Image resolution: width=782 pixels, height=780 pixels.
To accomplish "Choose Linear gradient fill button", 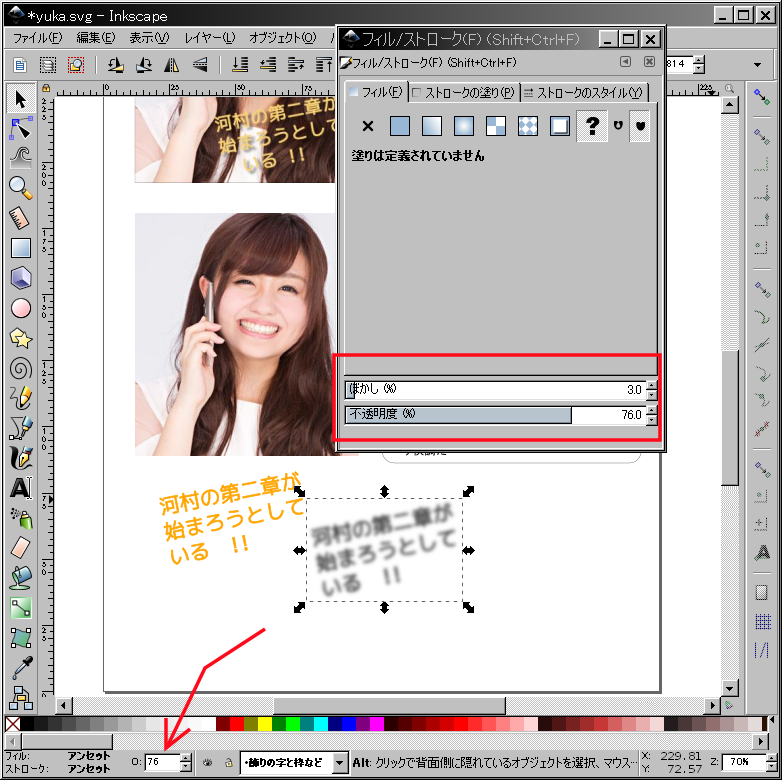I will tap(431, 126).
